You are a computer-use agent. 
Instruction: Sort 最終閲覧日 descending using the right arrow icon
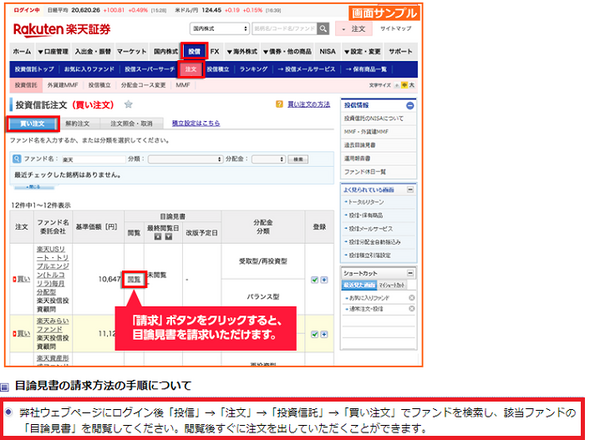(x=168, y=237)
